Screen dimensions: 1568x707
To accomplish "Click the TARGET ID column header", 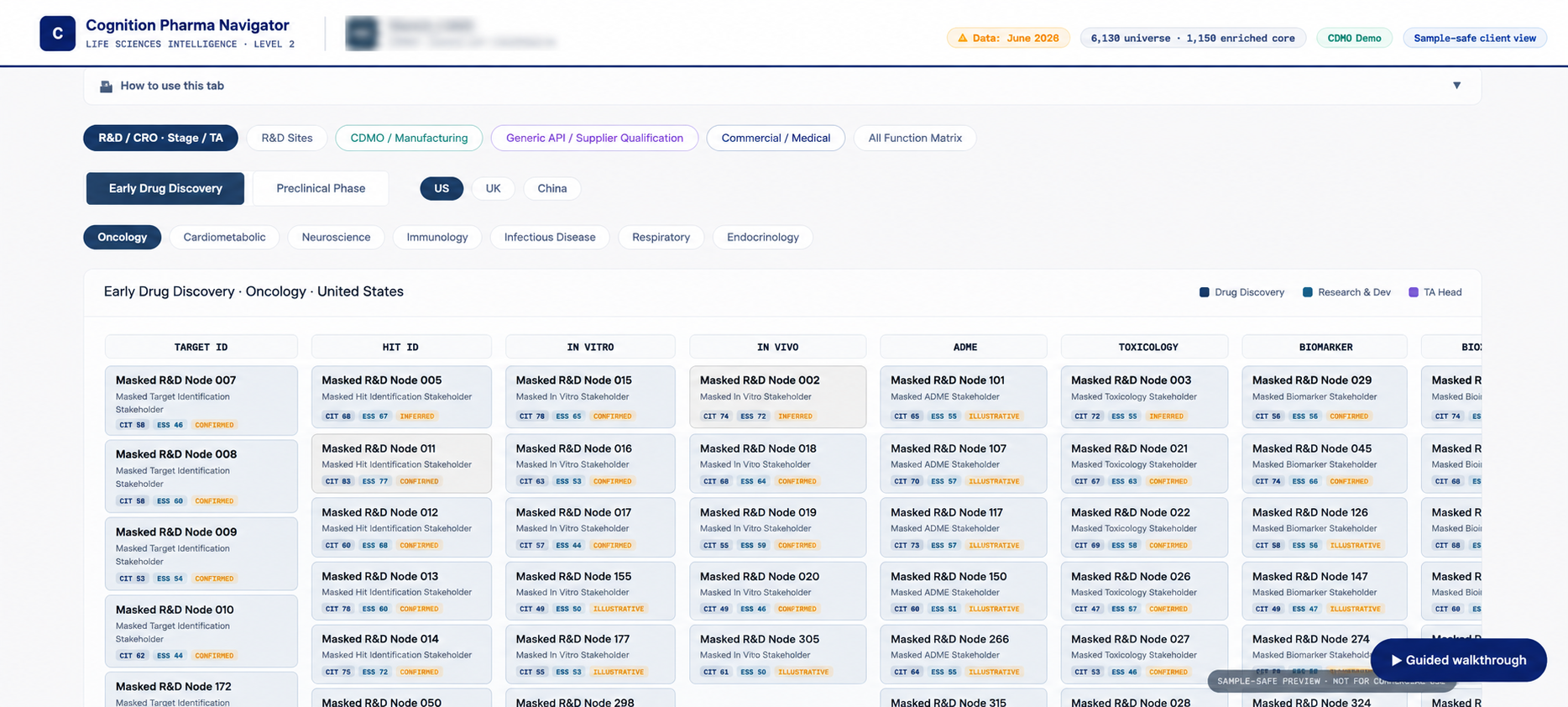I will (x=201, y=347).
